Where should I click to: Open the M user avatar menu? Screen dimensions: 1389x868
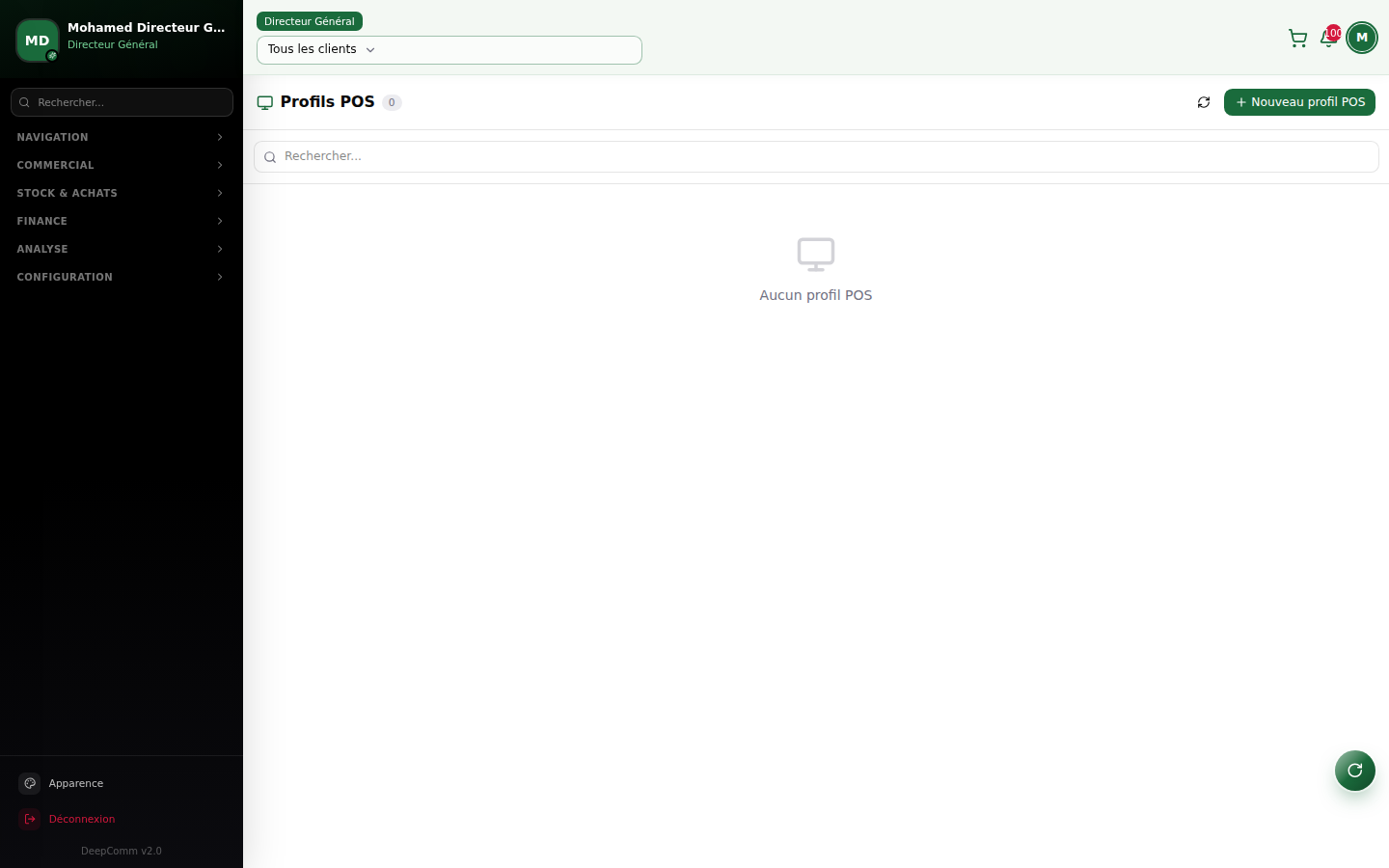[x=1361, y=38]
